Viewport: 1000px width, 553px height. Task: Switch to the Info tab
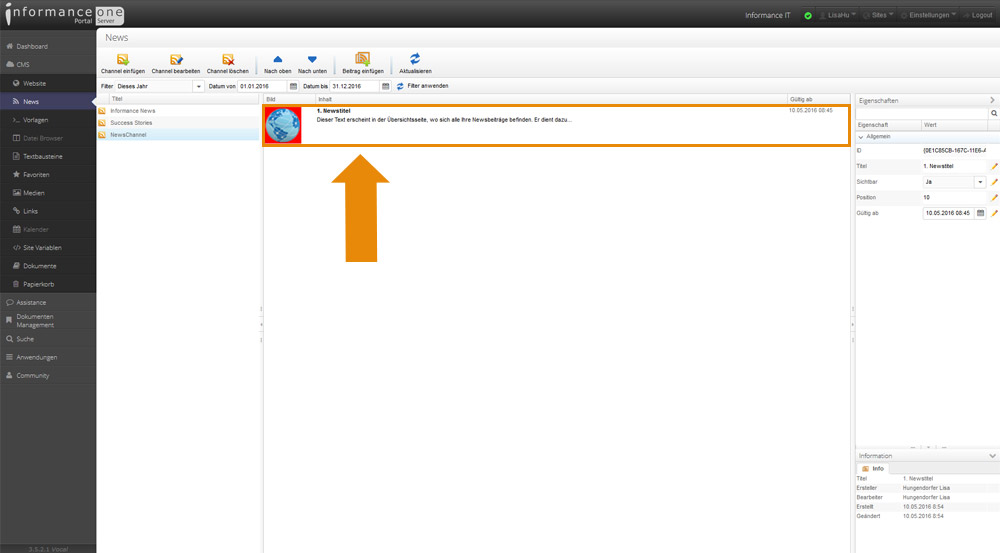click(x=873, y=468)
